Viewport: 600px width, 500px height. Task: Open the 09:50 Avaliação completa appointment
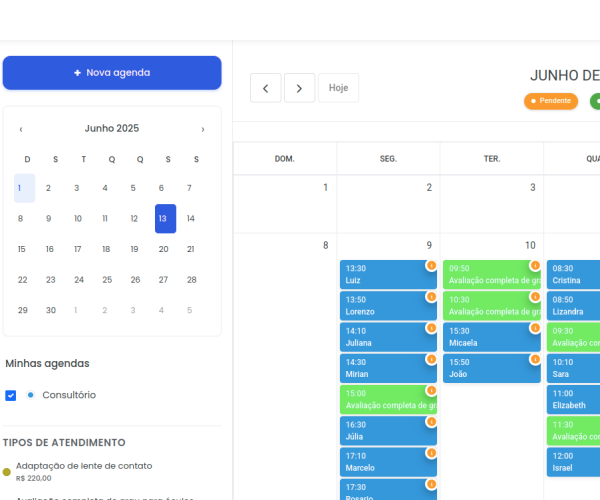point(492,275)
